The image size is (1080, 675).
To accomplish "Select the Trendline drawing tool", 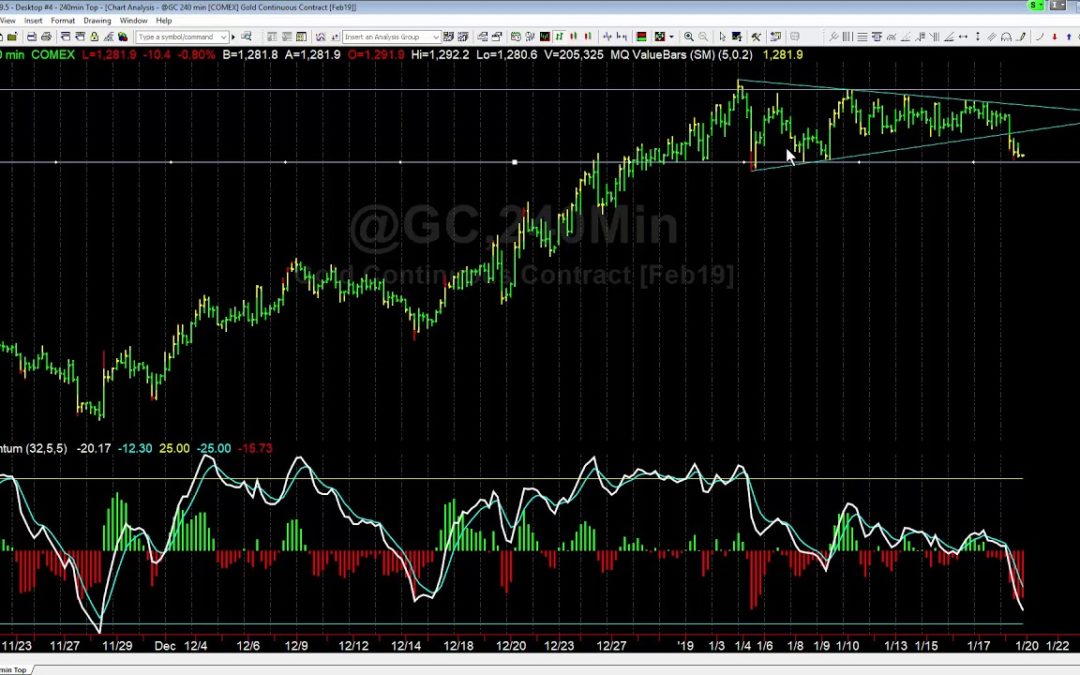I will click(x=906, y=37).
